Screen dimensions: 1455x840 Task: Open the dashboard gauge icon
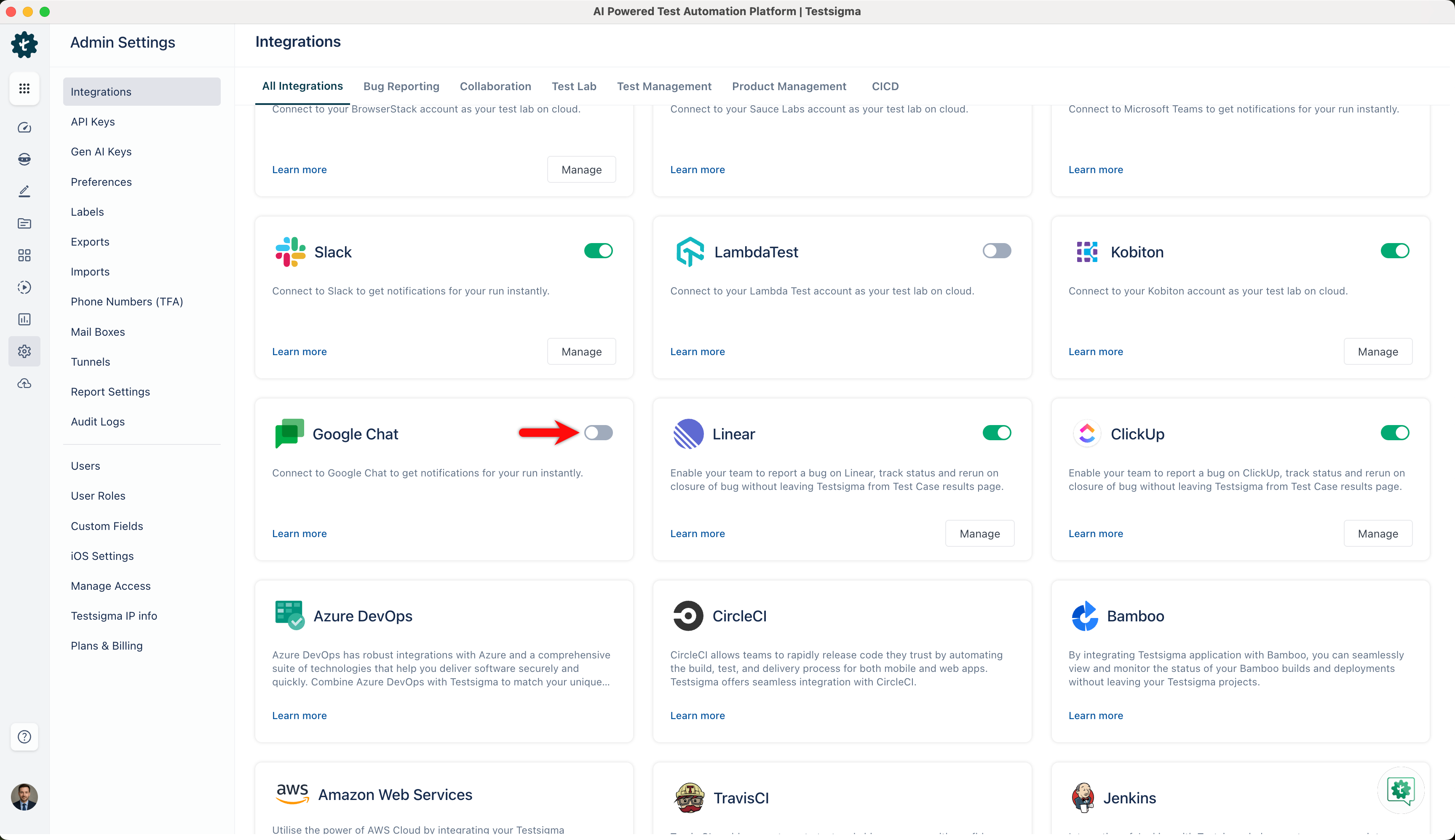[24, 128]
